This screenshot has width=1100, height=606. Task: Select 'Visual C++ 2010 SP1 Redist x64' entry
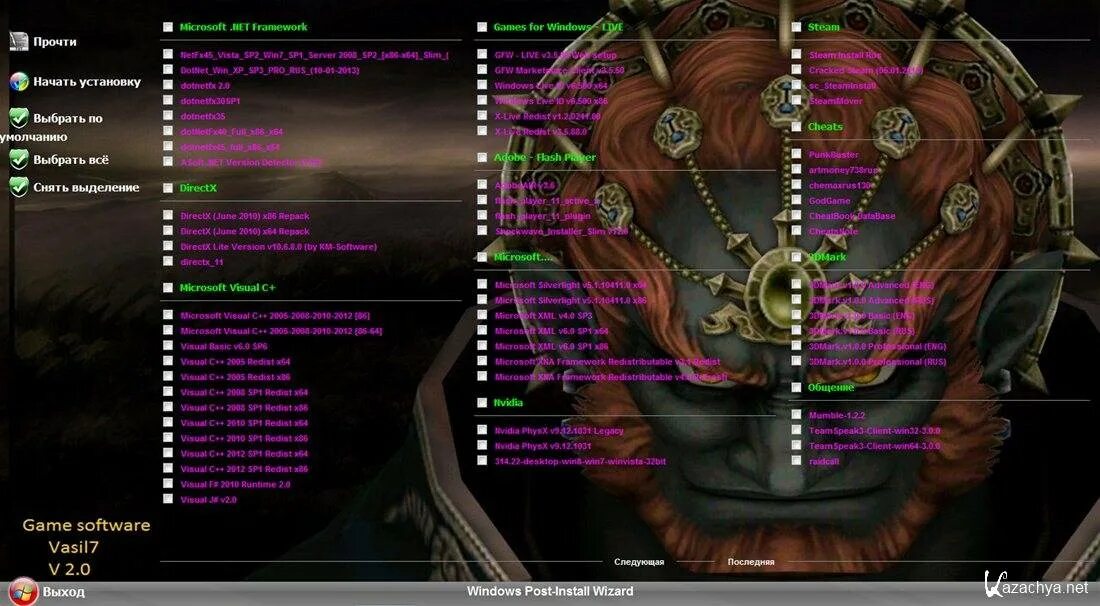pyautogui.click(x=244, y=423)
